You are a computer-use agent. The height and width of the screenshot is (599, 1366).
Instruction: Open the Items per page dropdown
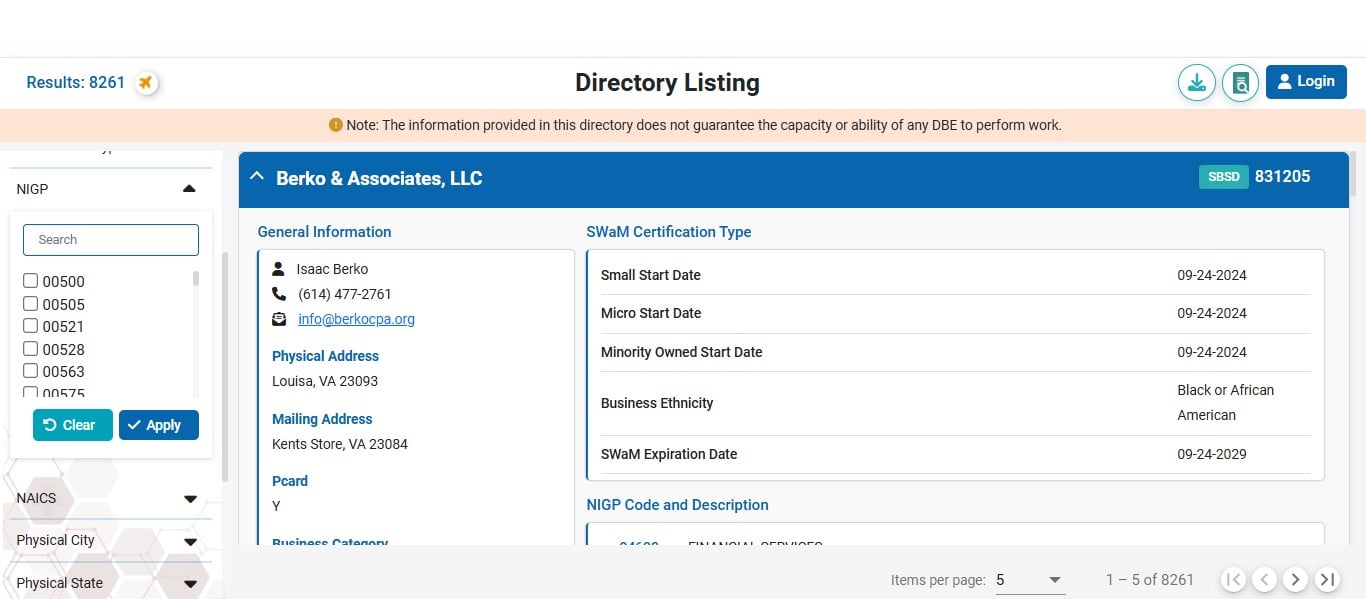1030,580
